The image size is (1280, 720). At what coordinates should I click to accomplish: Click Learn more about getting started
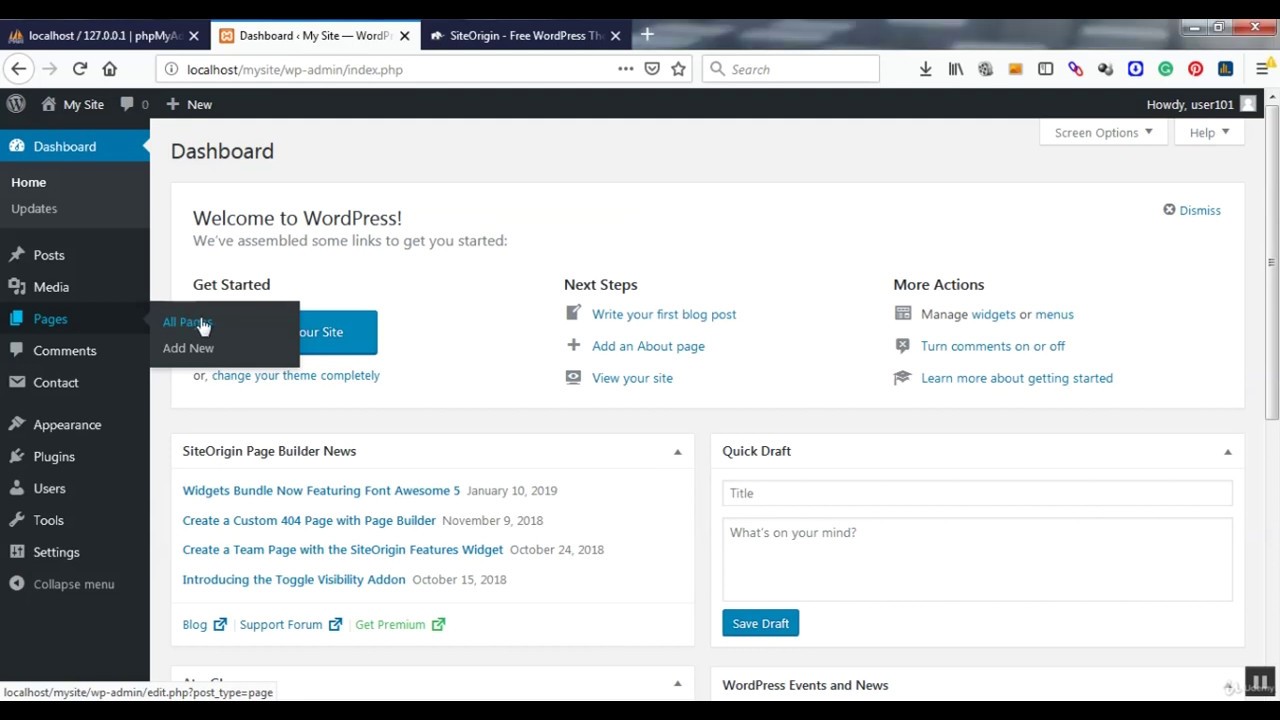(1017, 378)
